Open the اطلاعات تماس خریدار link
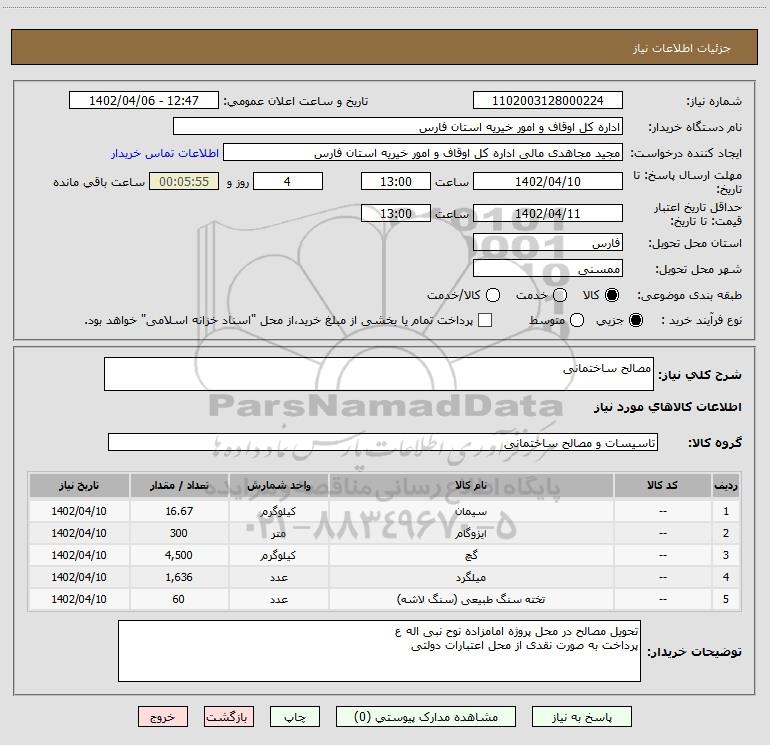770x745 pixels. (x=165, y=153)
